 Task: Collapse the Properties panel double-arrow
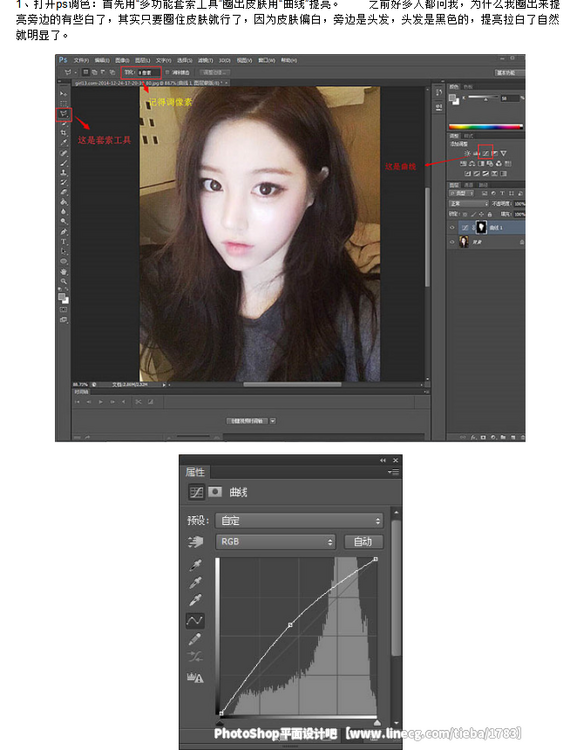(x=383, y=460)
